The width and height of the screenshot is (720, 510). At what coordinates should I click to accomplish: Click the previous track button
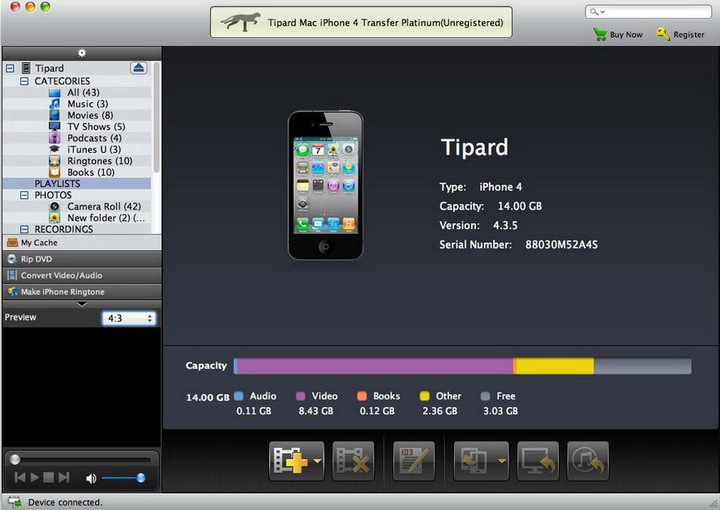click(20, 477)
